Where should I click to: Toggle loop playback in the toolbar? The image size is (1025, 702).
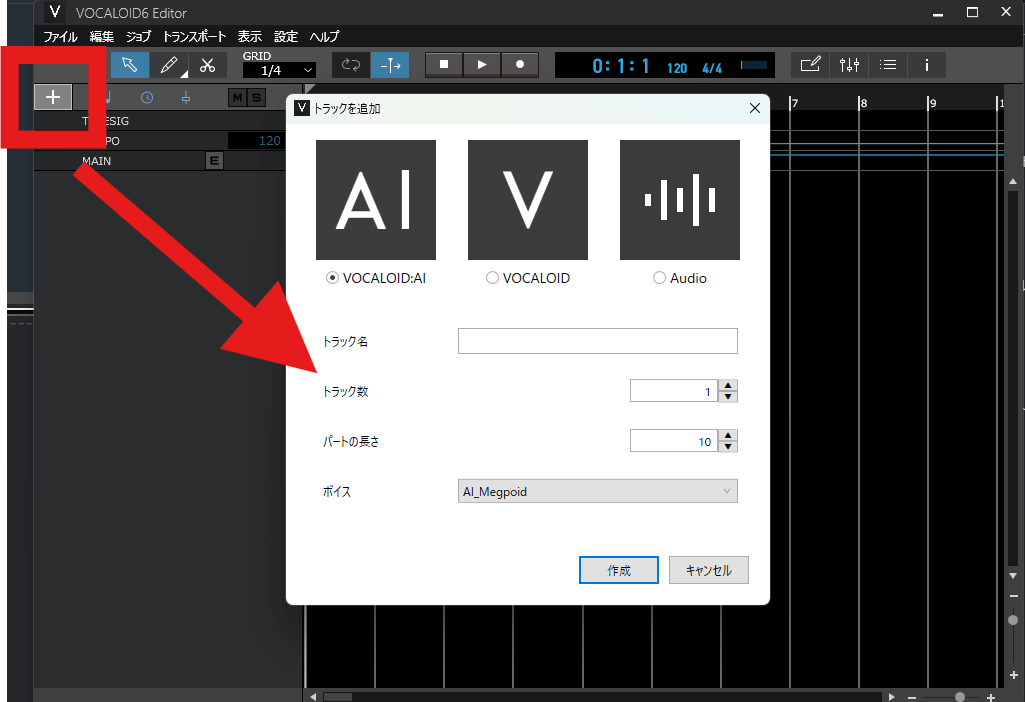tap(350, 65)
